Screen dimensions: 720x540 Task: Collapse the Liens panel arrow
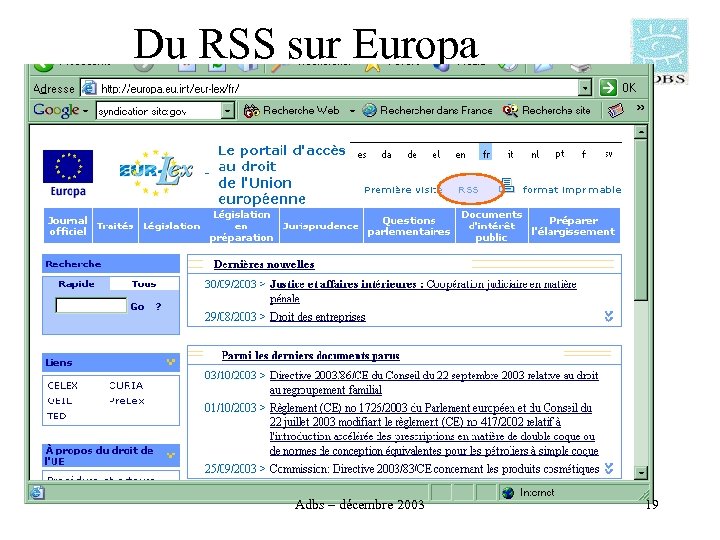[x=170, y=362]
